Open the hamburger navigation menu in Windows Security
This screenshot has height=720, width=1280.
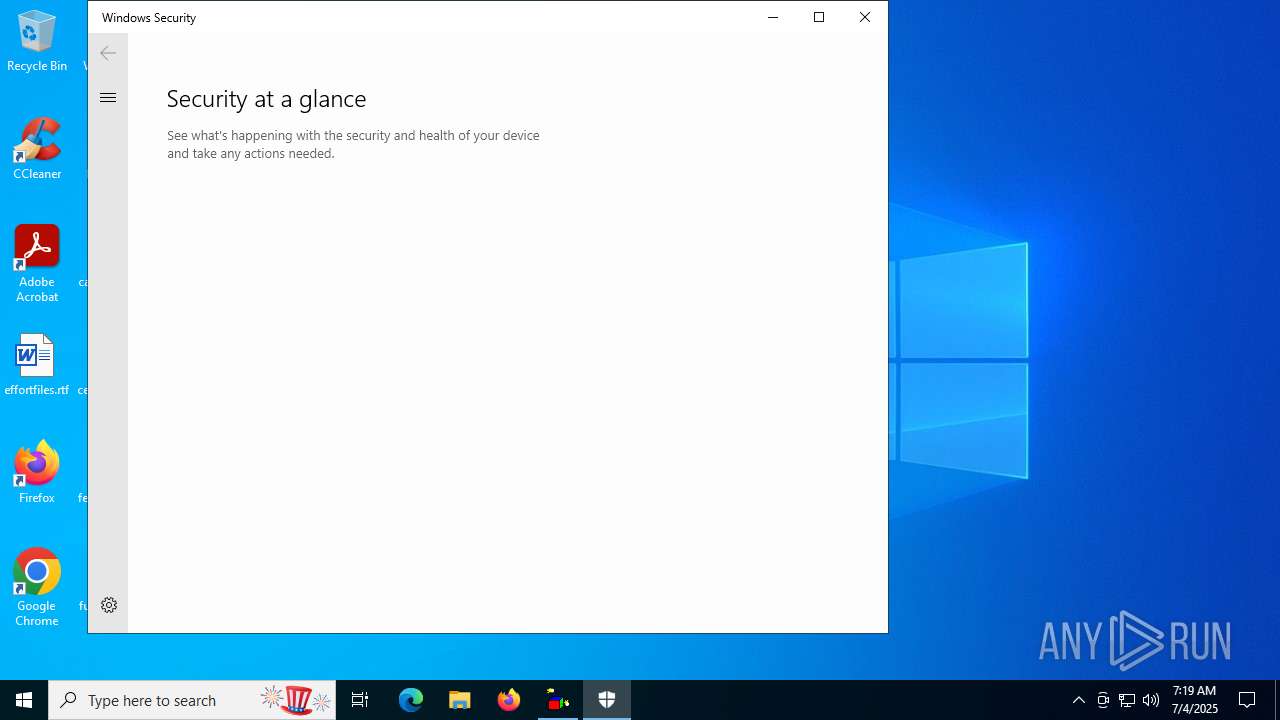108,97
